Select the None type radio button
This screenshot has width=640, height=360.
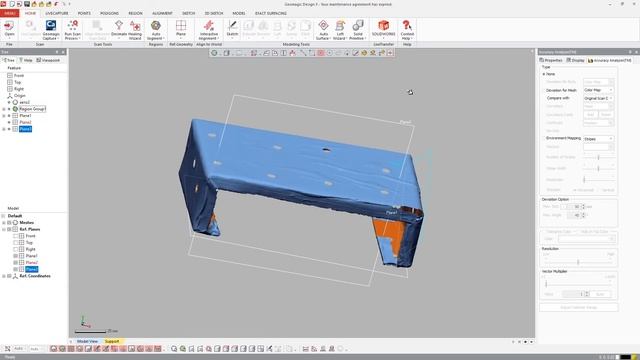tap(544, 74)
